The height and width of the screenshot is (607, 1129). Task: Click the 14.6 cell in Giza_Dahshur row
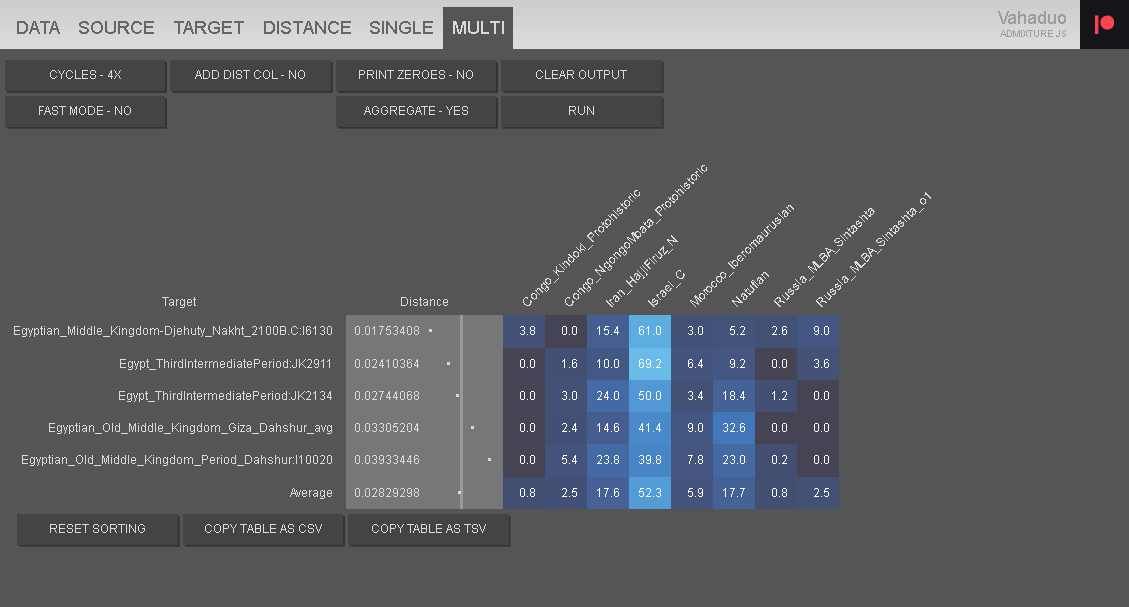click(x=608, y=428)
